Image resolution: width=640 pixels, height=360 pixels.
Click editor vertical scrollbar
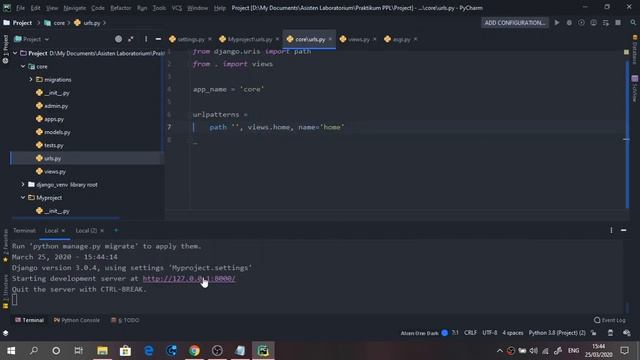pos(627,135)
